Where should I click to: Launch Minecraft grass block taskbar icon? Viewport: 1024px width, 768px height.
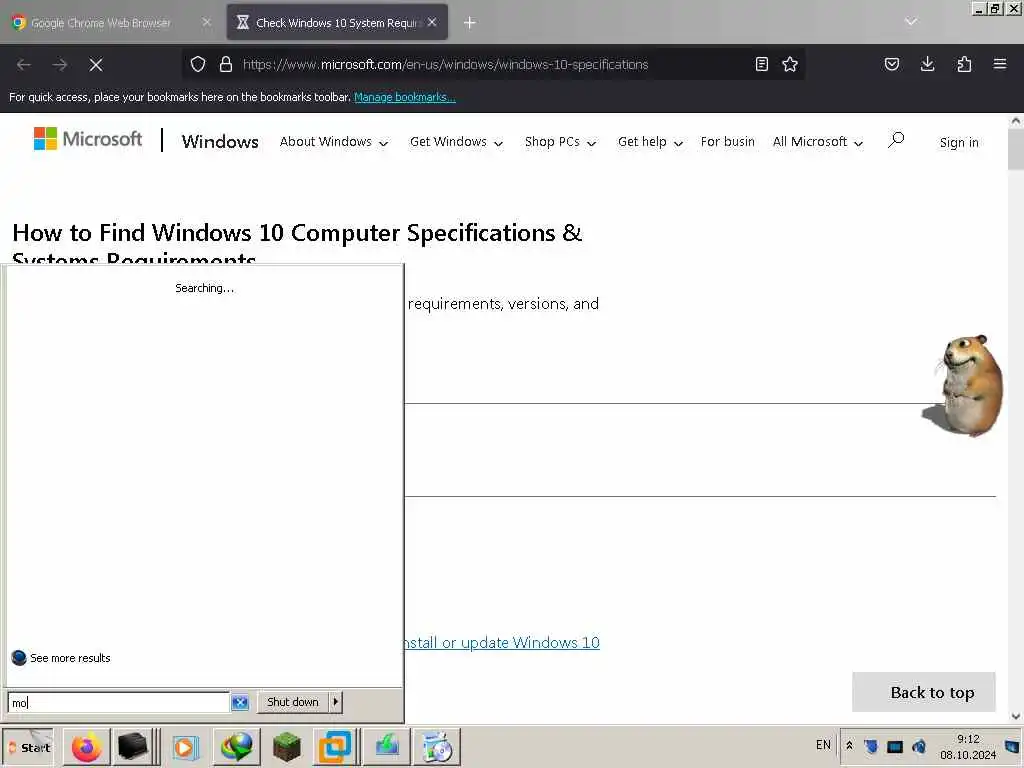point(286,747)
